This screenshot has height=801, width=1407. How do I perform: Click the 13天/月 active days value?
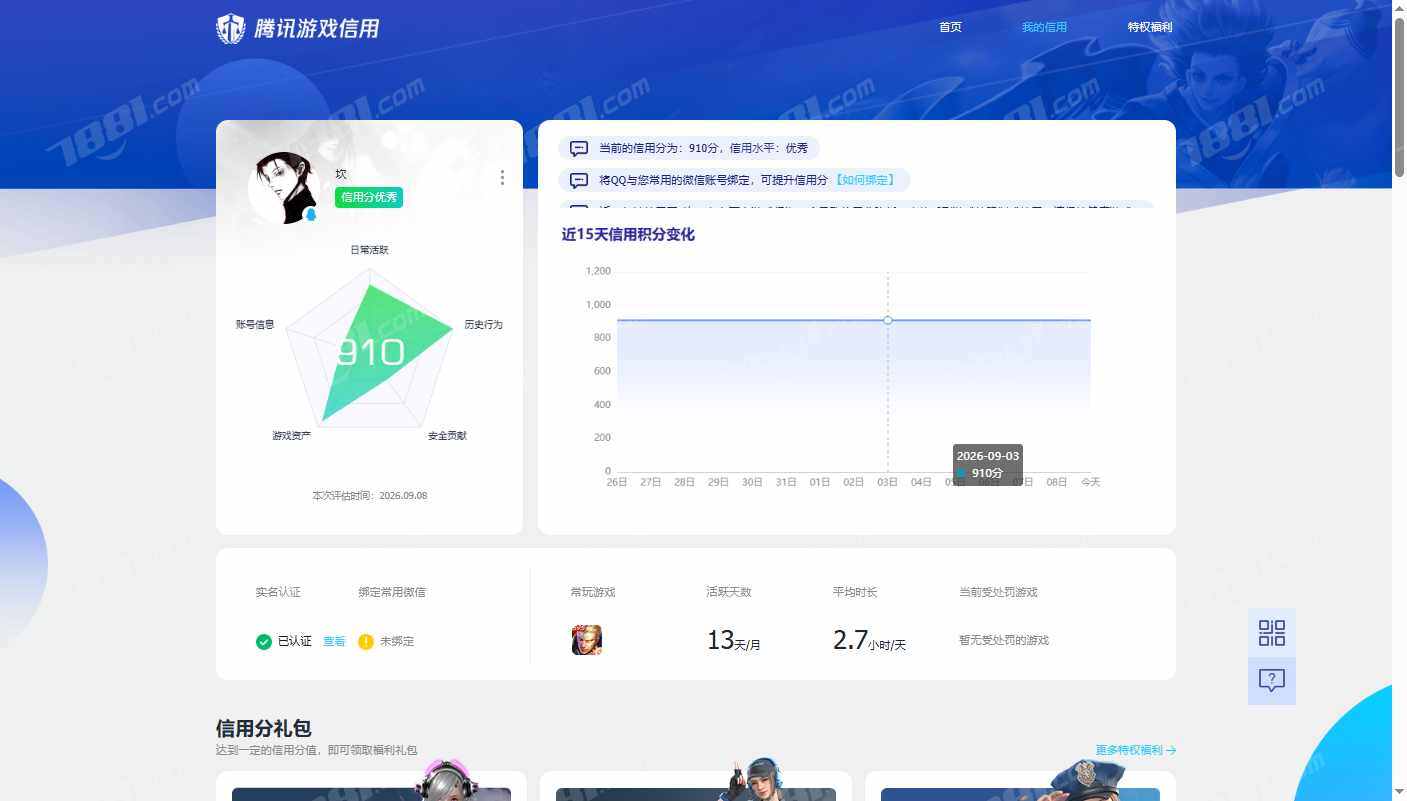pyautogui.click(x=734, y=641)
